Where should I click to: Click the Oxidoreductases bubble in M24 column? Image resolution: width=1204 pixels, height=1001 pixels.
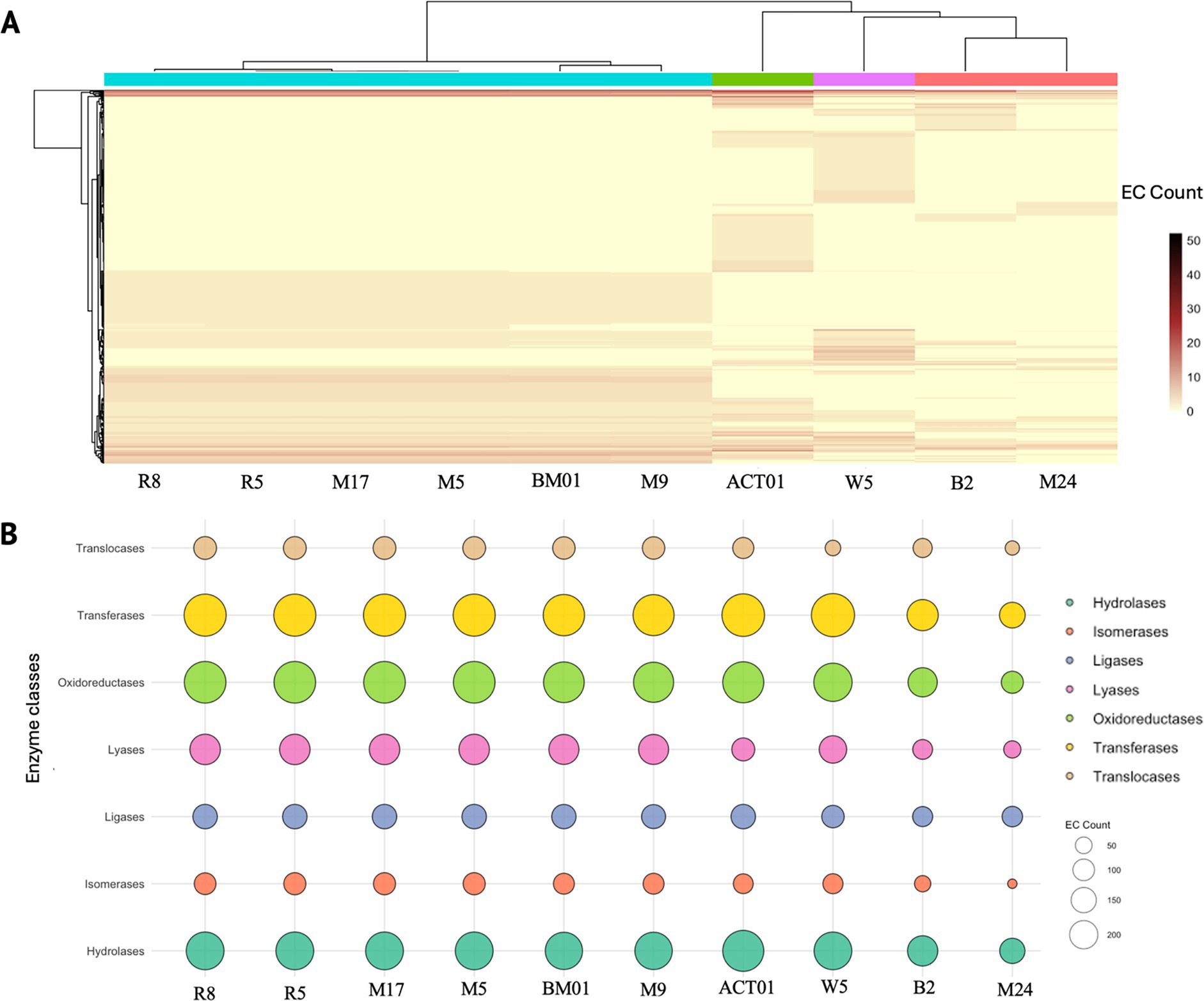tap(1012, 682)
